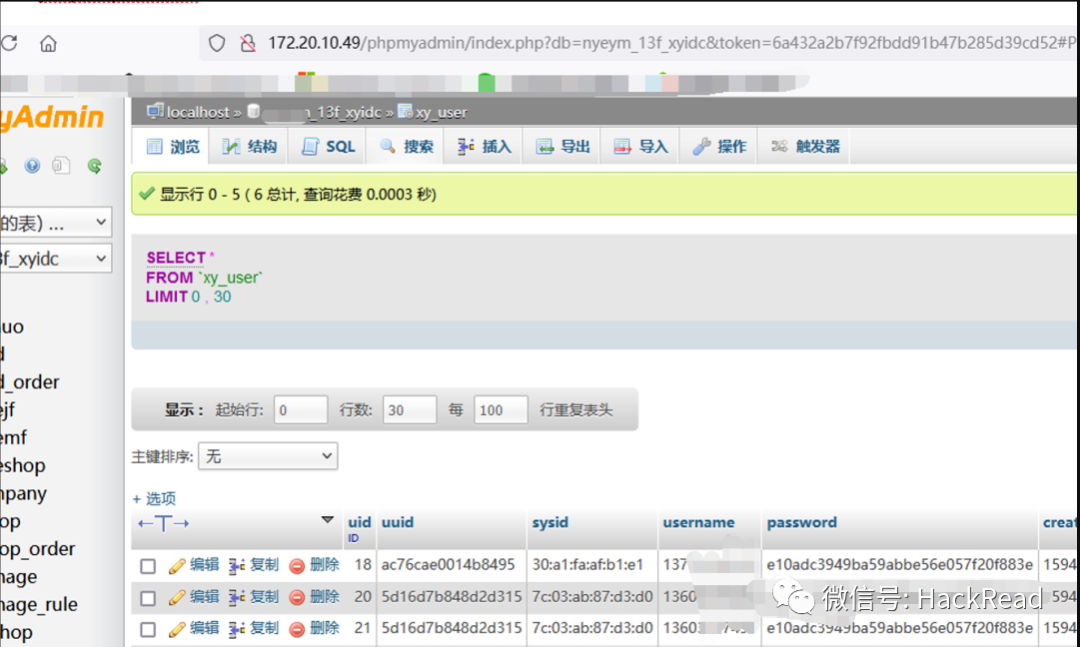Click 删除 delete for row uid 18
Screen dimensions: 1080x647
click(314, 565)
